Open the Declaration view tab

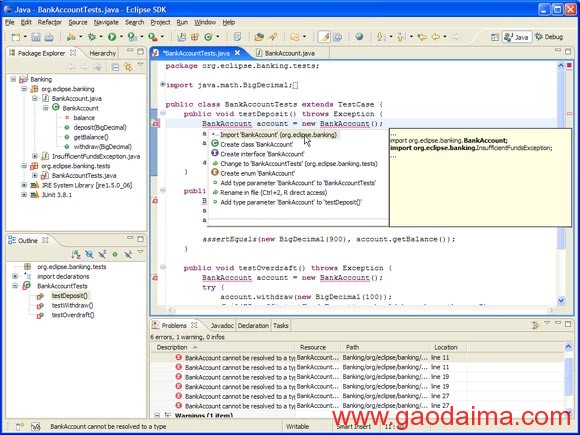[x=253, y=326]
